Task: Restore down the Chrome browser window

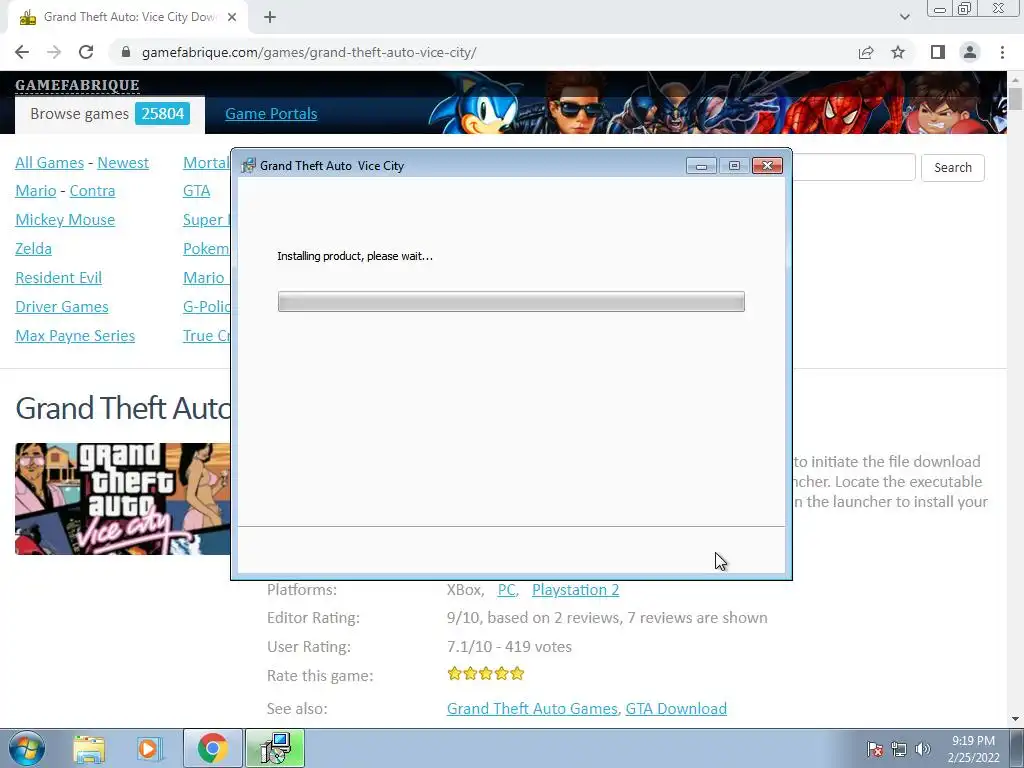Action: [964, 9]
